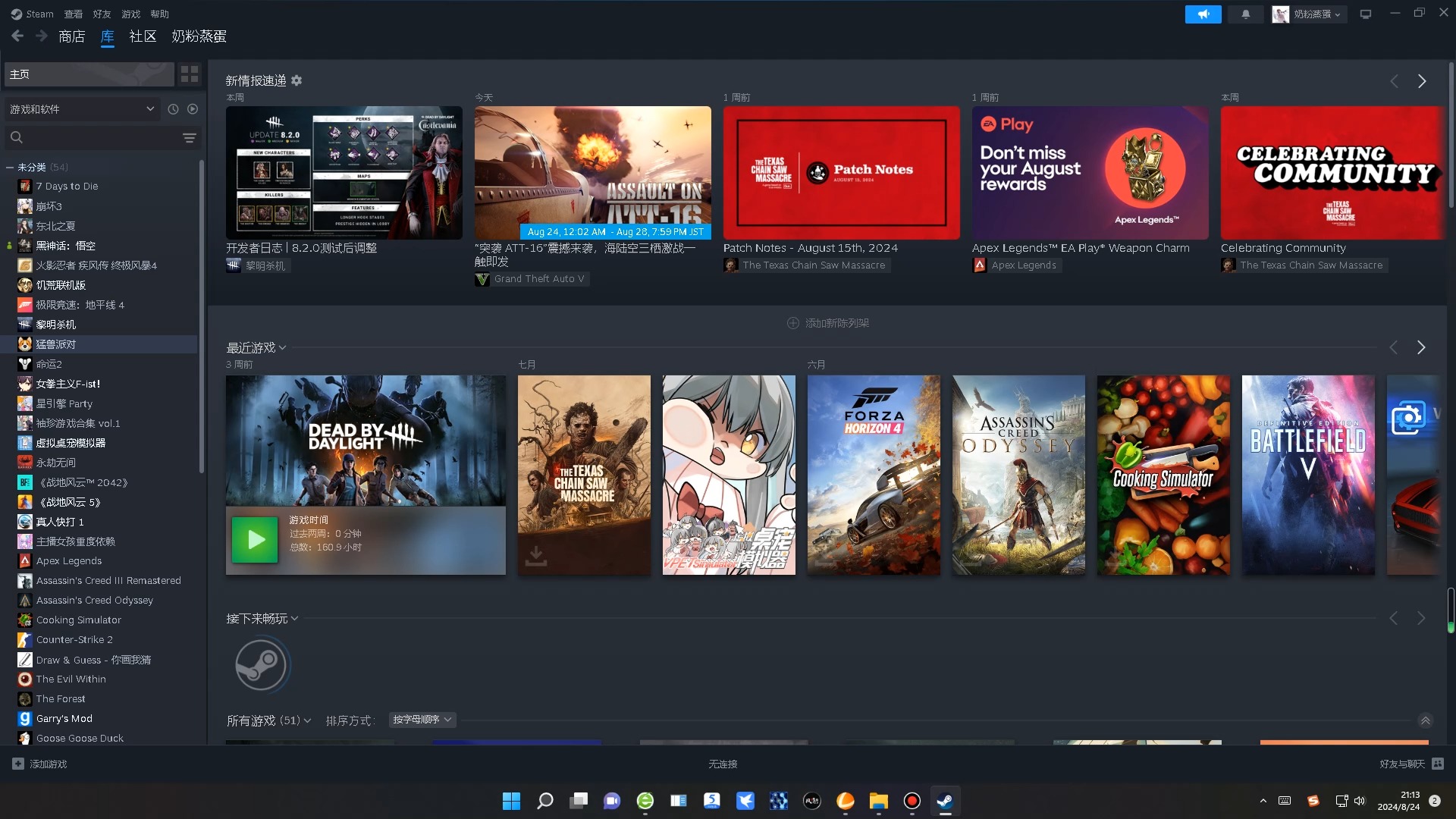Screen dimensions: 1456x819
Task: Select Garry's Mod in game list
Action: coord(64,719)
